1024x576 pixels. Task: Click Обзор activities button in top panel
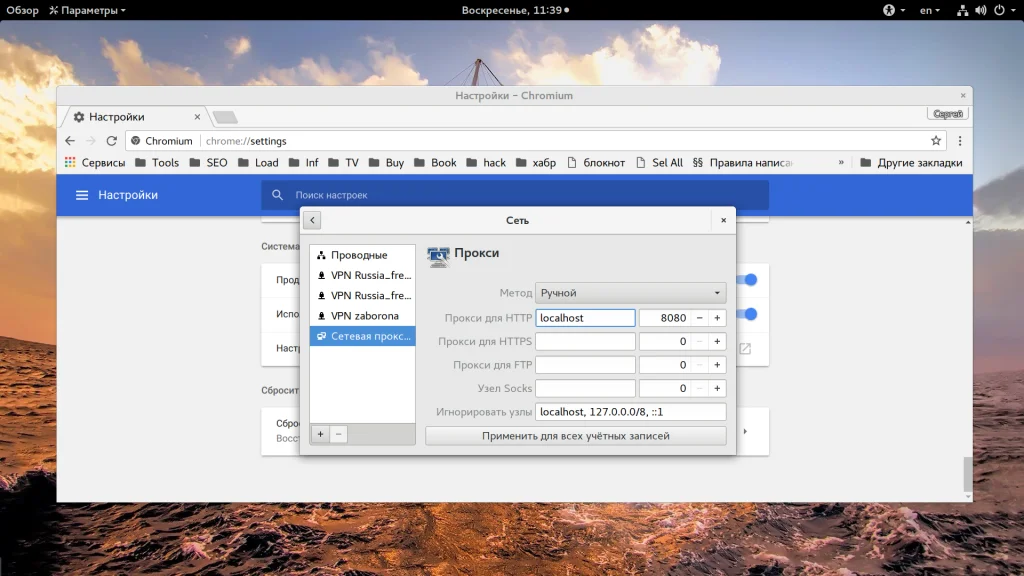tap(22, 10)
